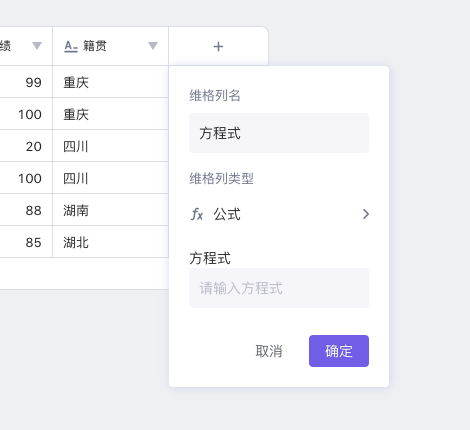Viewport: 470px width, 430px height.
Task: Select the cell with score 85
Action: pyautogui.click(x=26, y=242)
